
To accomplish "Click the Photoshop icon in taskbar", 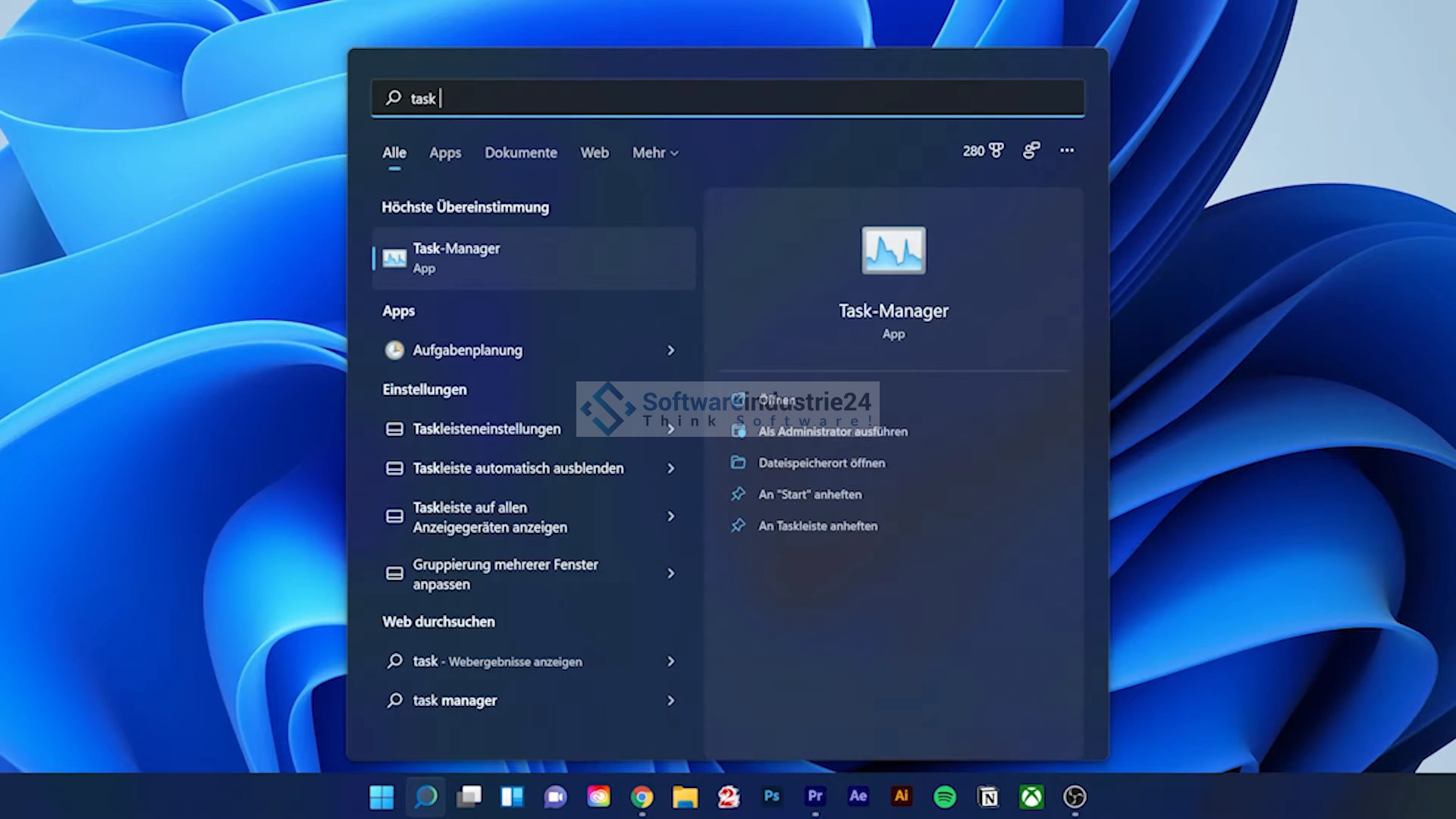I will pyautogui.click(x=772, y=796).
